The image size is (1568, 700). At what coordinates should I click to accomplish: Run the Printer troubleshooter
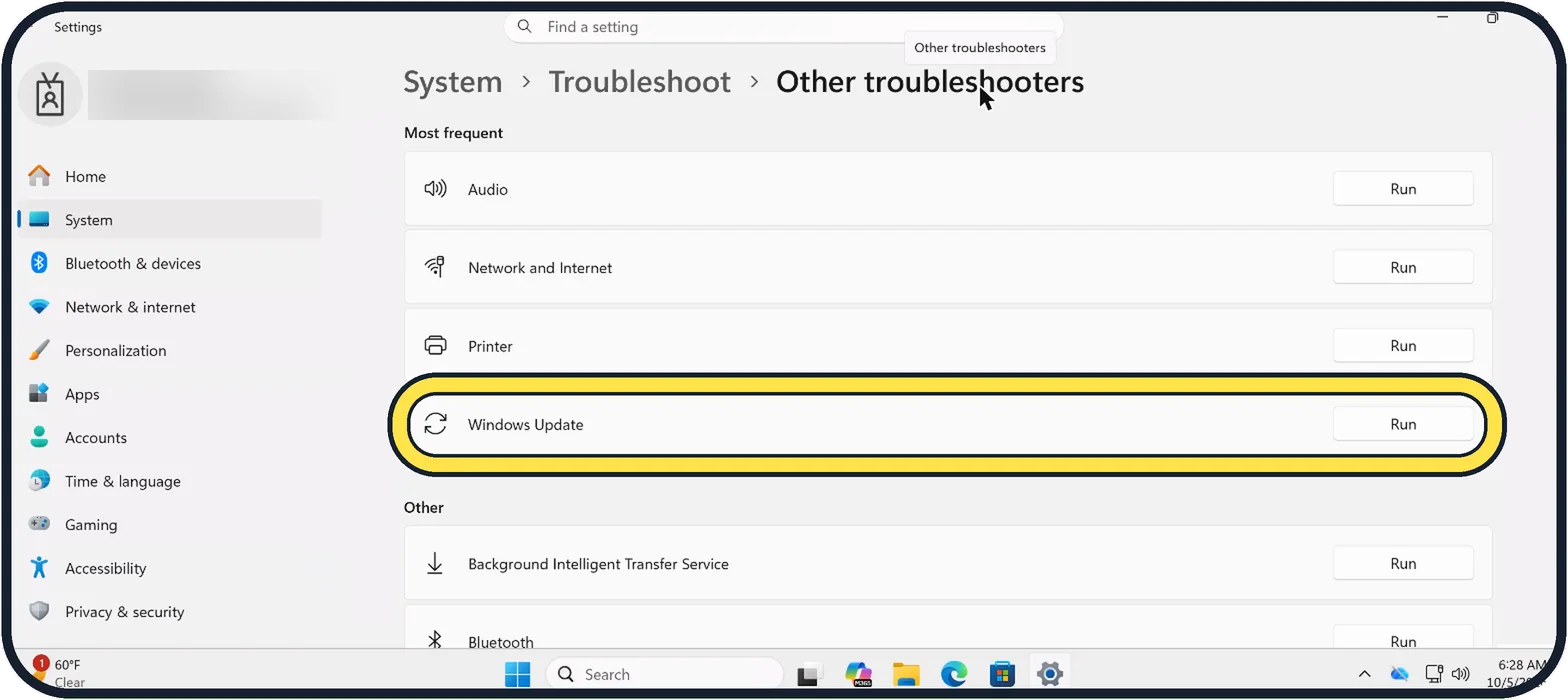1403,346
